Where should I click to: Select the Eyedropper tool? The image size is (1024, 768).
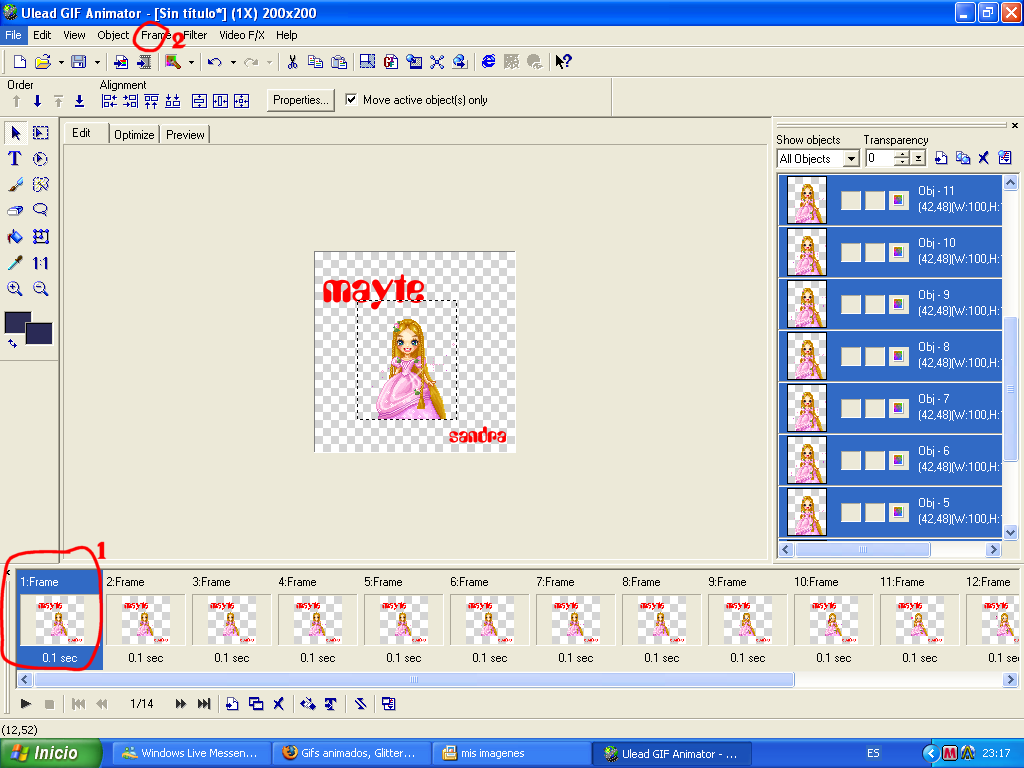point(15,263)
